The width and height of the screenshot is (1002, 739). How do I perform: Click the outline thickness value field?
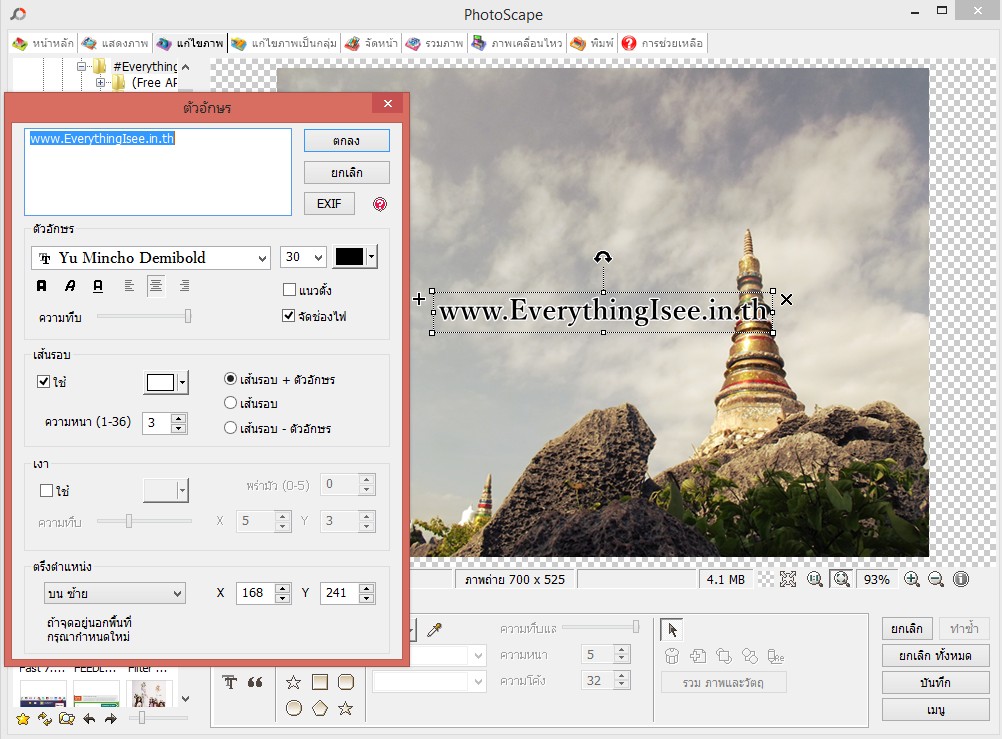[157, 423]
